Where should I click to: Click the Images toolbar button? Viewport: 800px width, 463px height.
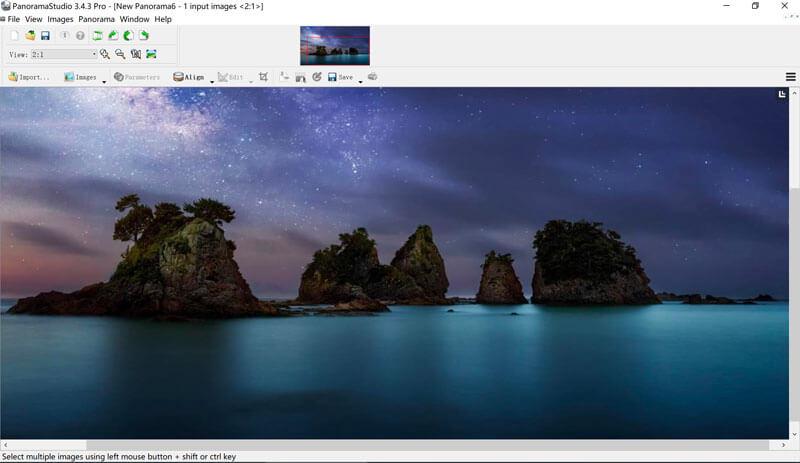click(80, 77)
